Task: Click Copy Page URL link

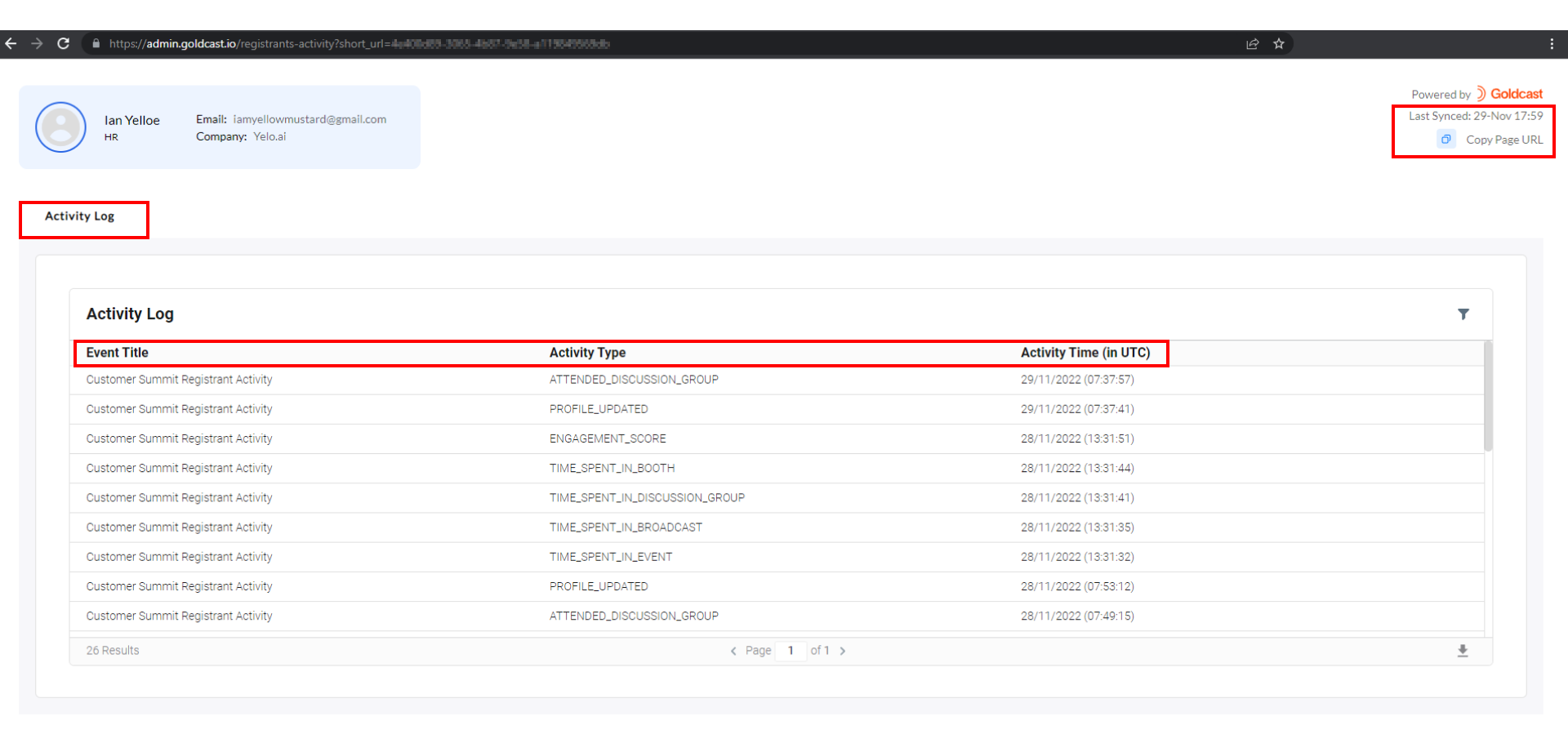Action: point(1504,140)
